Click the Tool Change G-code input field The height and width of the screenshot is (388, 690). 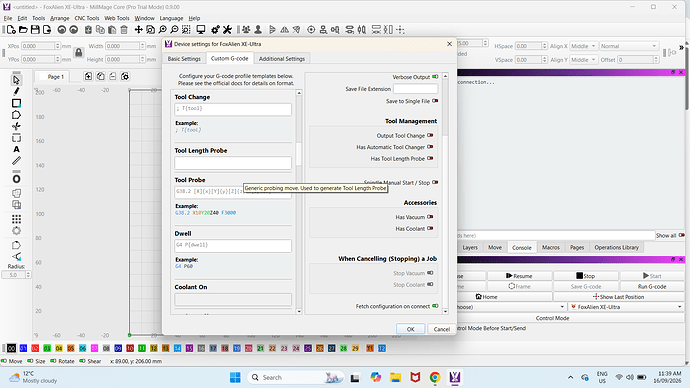click(x=233, y=109)
